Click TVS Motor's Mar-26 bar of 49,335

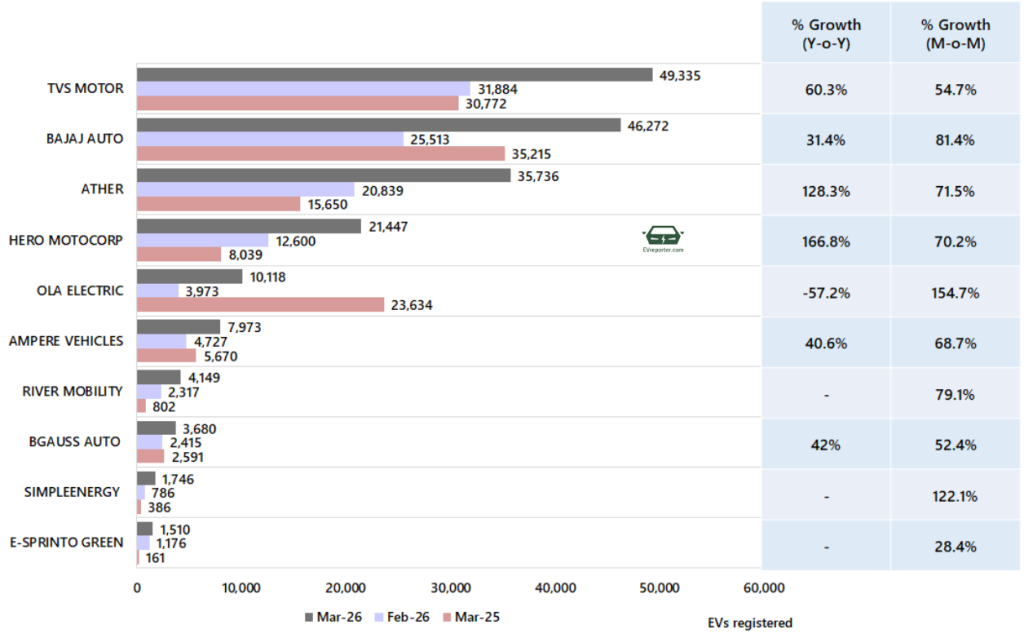394,75
